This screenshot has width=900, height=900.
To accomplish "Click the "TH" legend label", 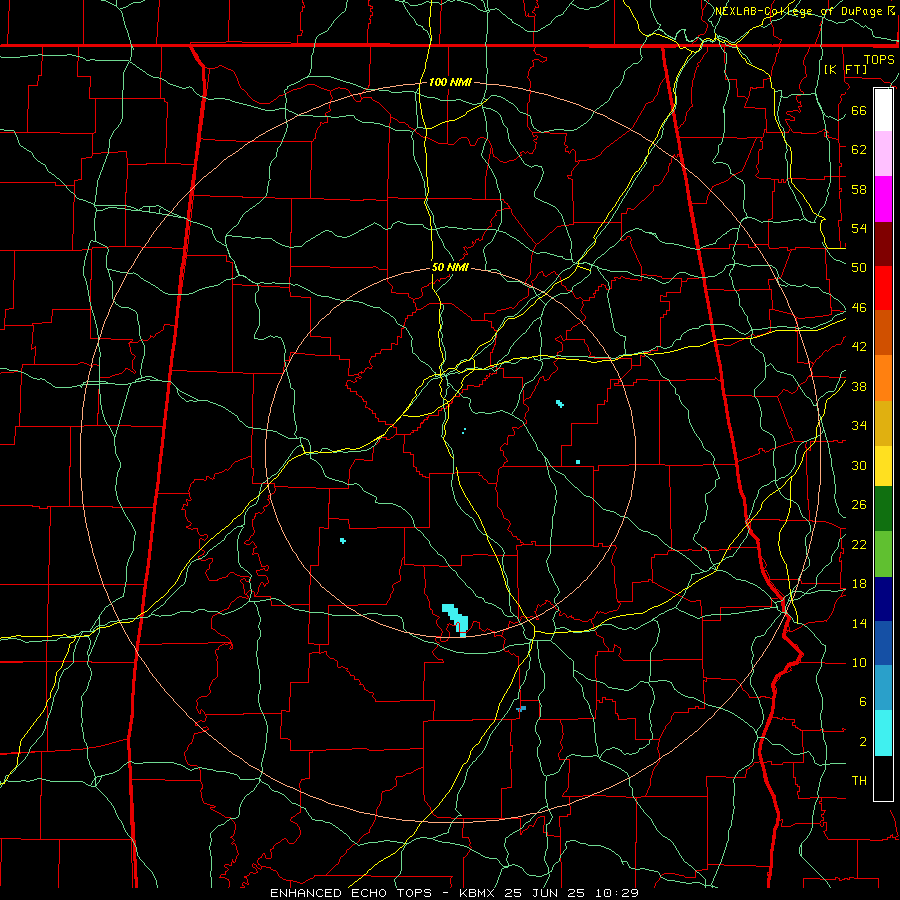I will (x=859, y=781).
